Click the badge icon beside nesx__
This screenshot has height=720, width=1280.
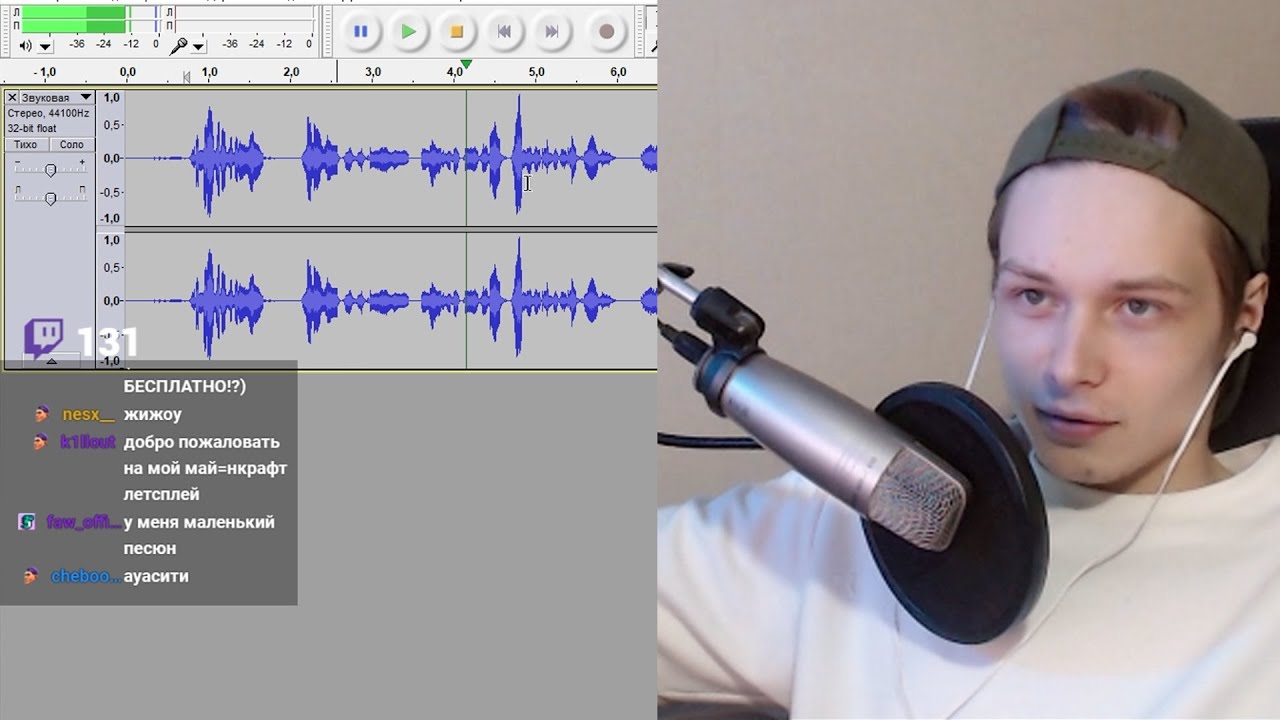[41, 414]
